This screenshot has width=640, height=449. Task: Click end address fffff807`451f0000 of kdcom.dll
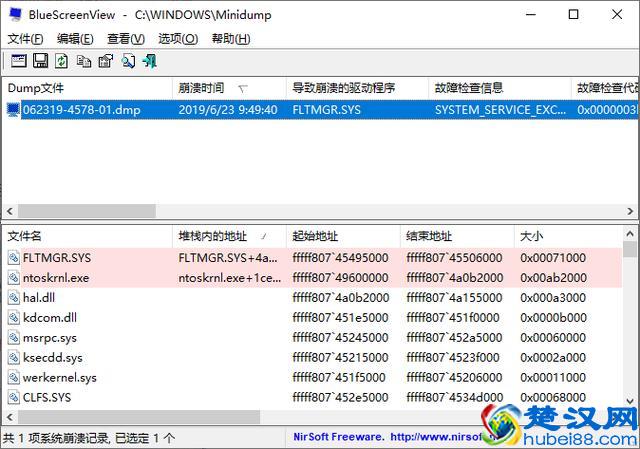pos(453,318)
